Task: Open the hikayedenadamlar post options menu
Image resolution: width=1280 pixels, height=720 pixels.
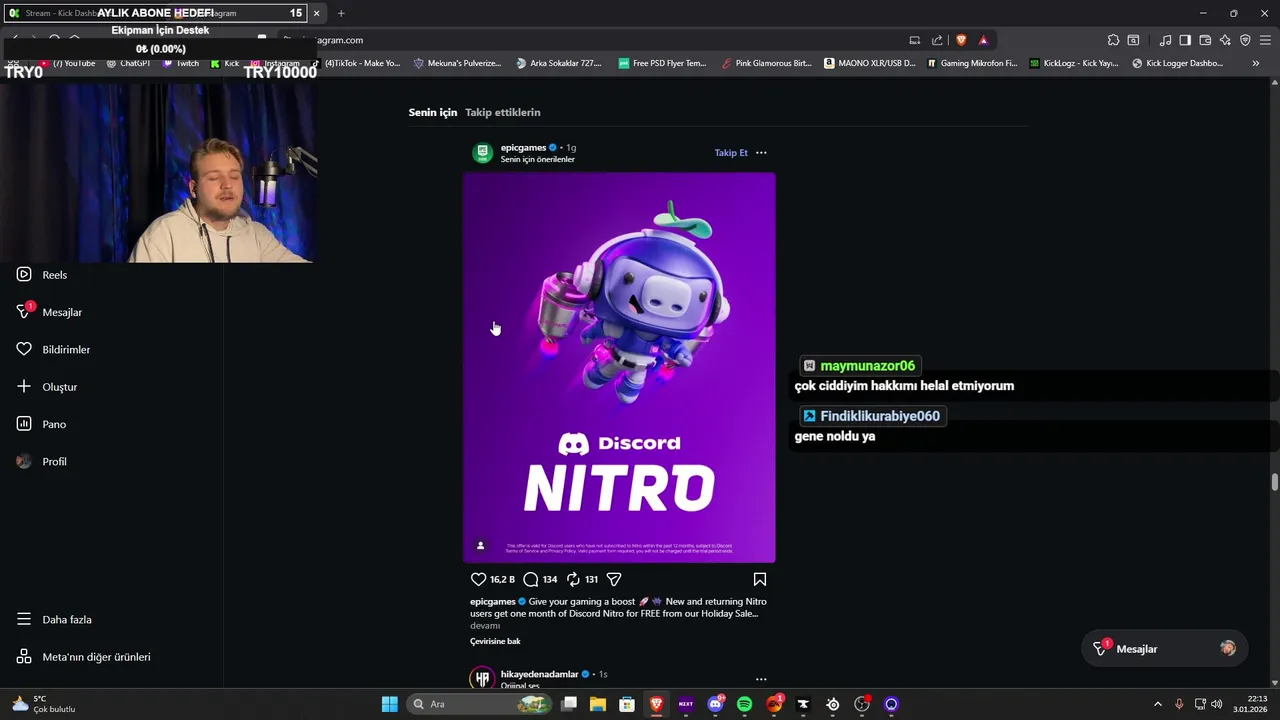Action: tap(761, 679)
